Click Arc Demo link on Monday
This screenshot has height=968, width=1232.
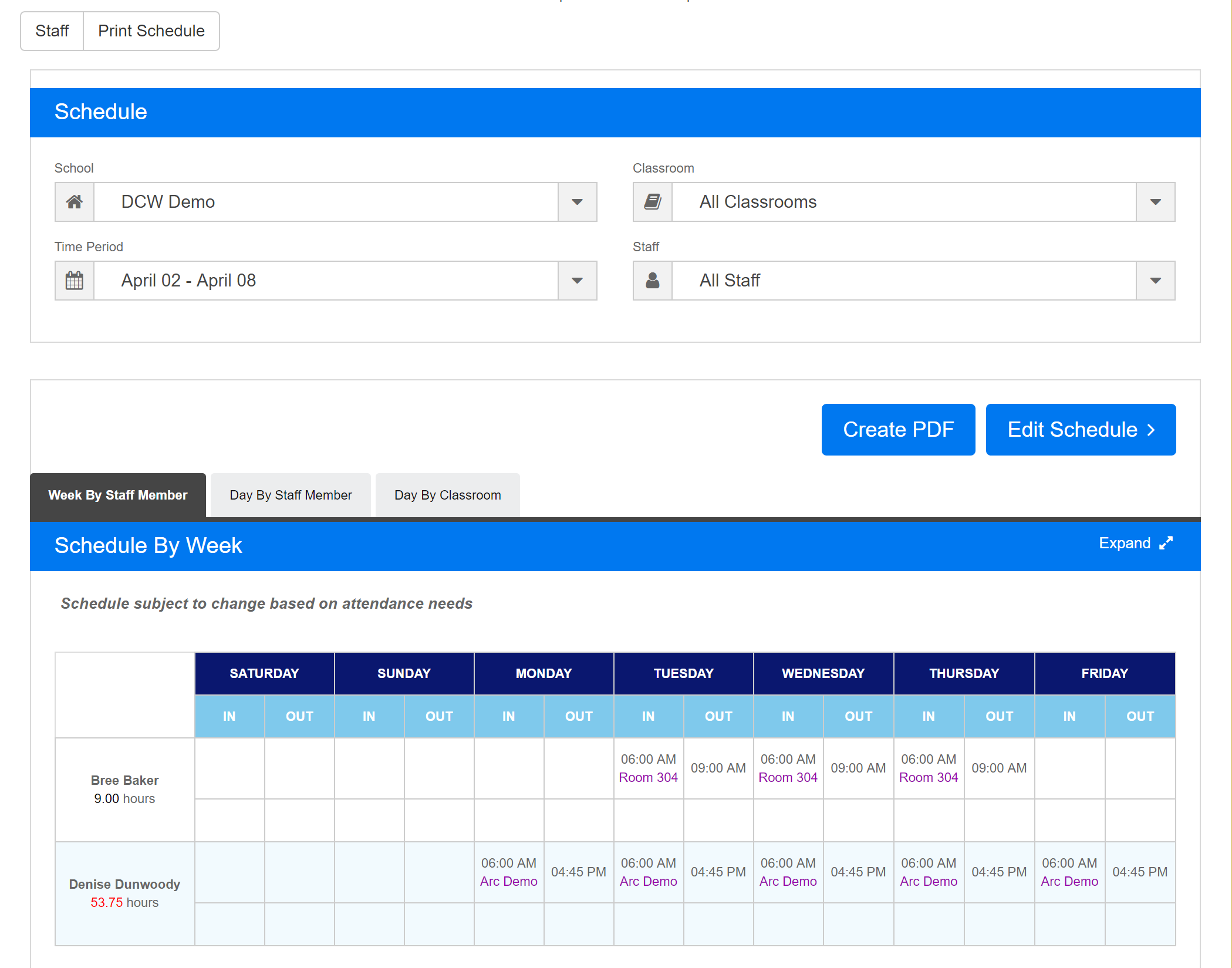click(x=508, y=881)
